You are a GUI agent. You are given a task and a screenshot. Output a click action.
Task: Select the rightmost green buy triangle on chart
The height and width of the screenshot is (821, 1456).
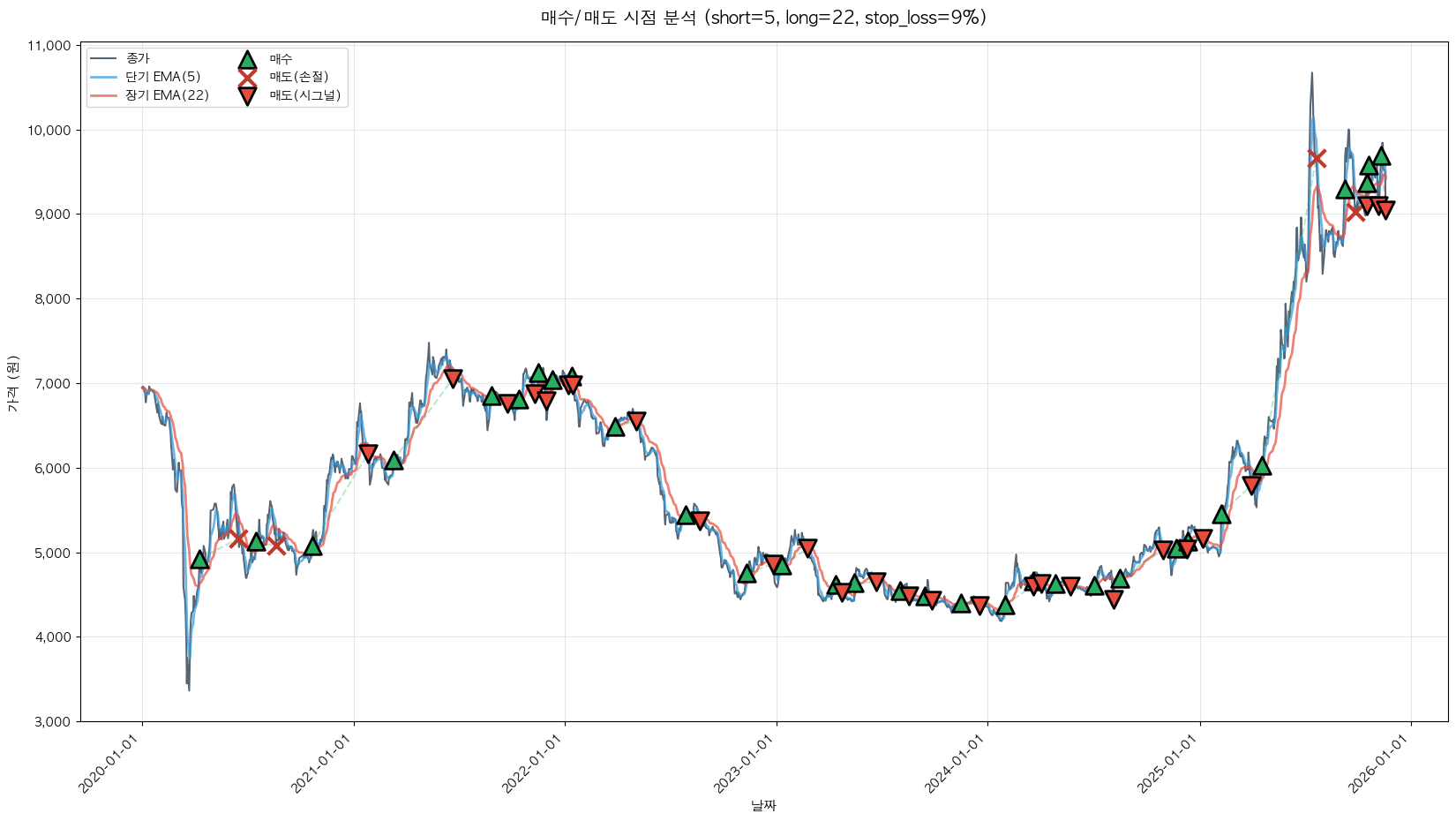point(1381,156)
